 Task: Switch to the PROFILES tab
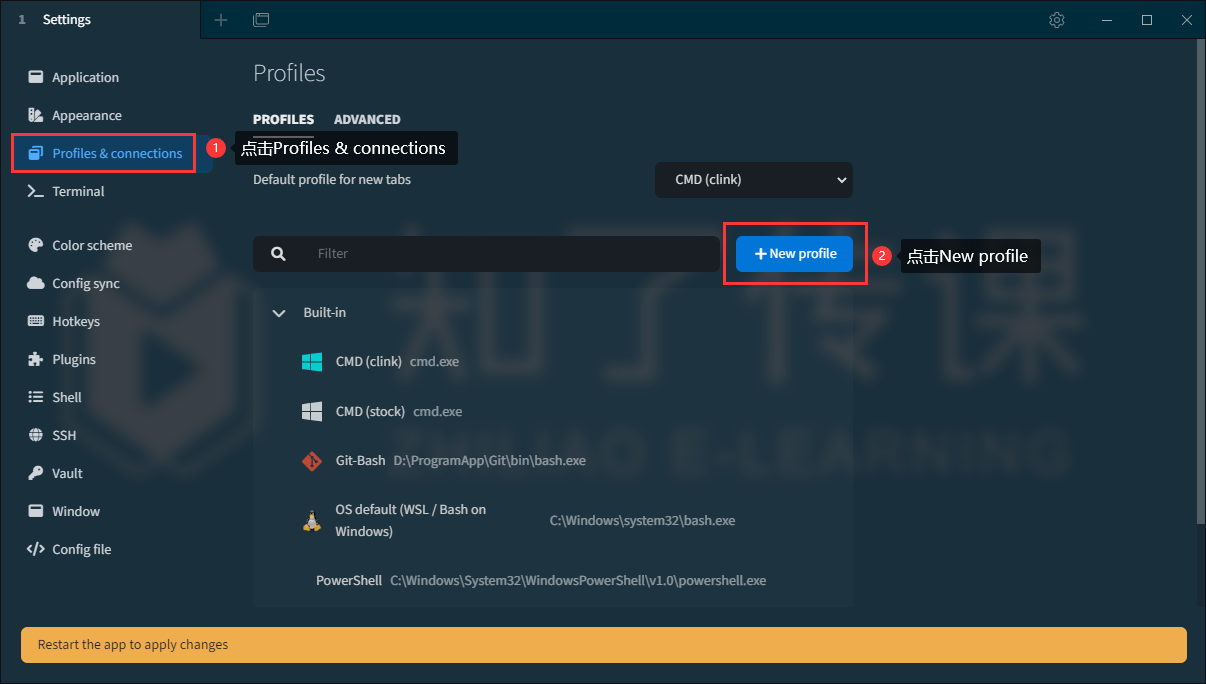[283, 119]
